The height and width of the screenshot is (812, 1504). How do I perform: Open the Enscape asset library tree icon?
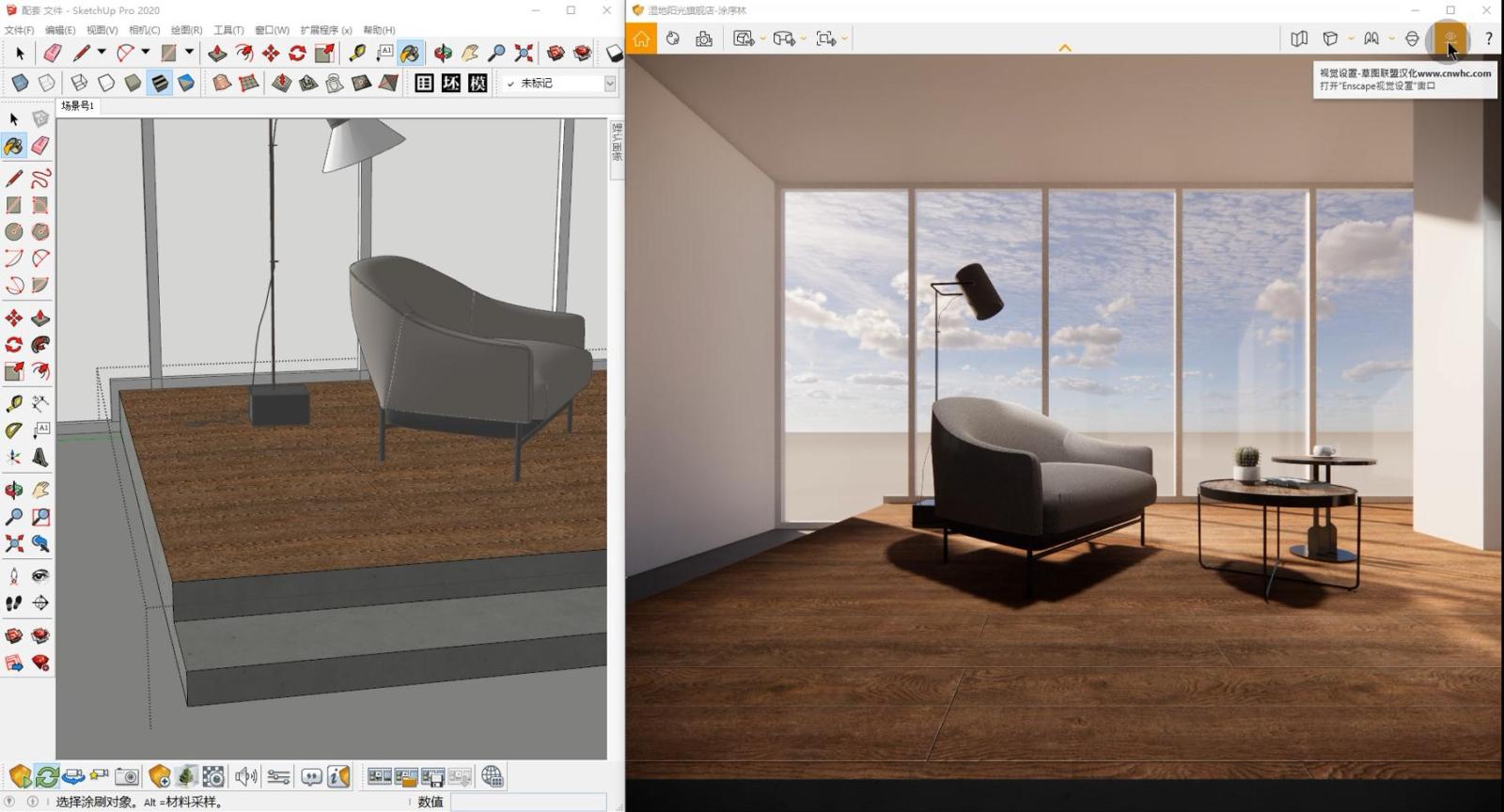click(x=186, y=776)
